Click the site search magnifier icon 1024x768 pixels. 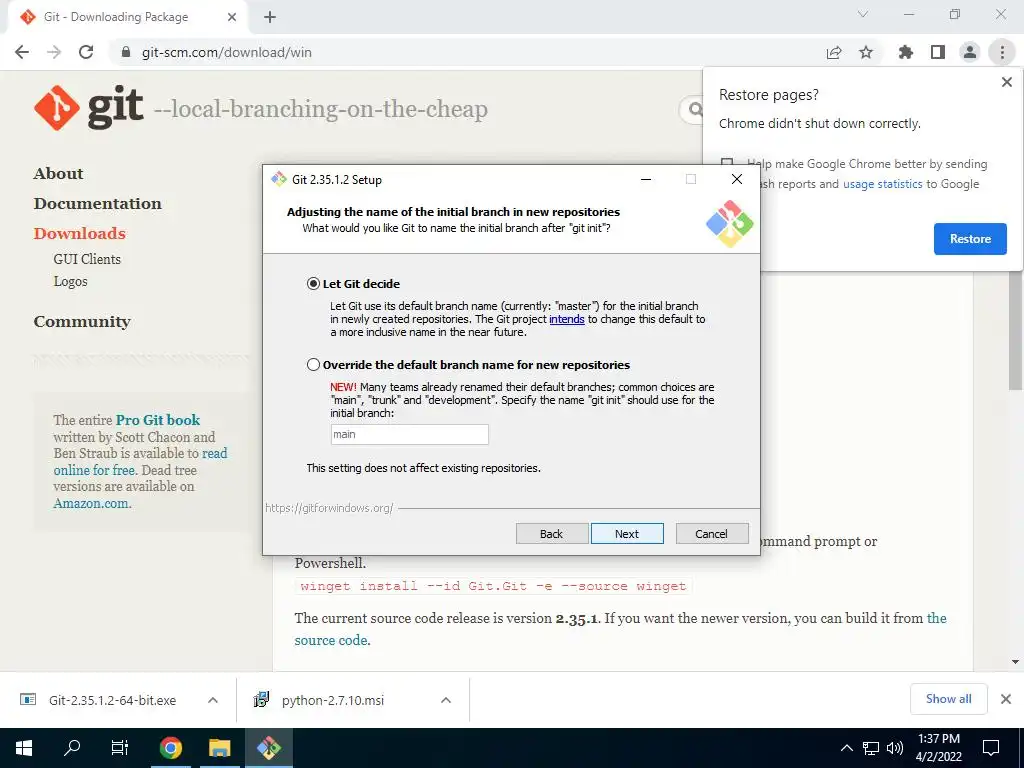[x=696, y=109]
